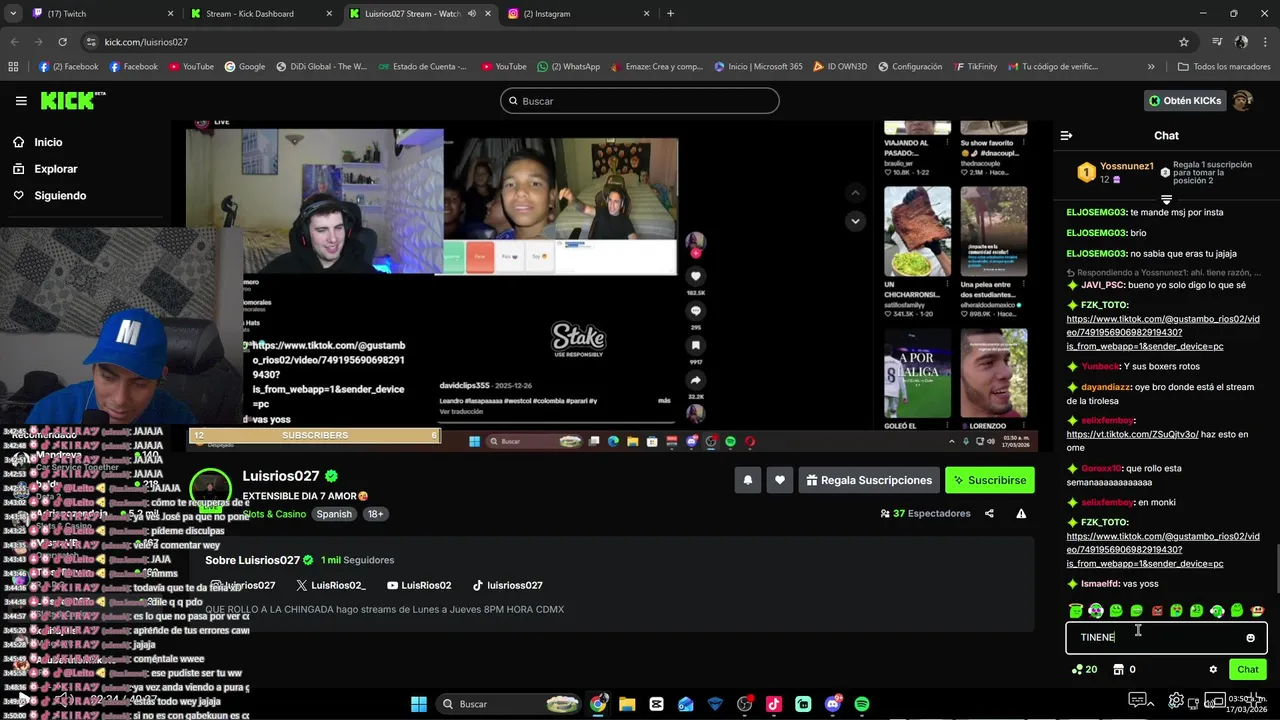Image resolution: width=1280 pixels, height=720 pixels.
Task: Open OBS Studio from the taskbar
Action: pyautogui.click(x=745, y=704)
